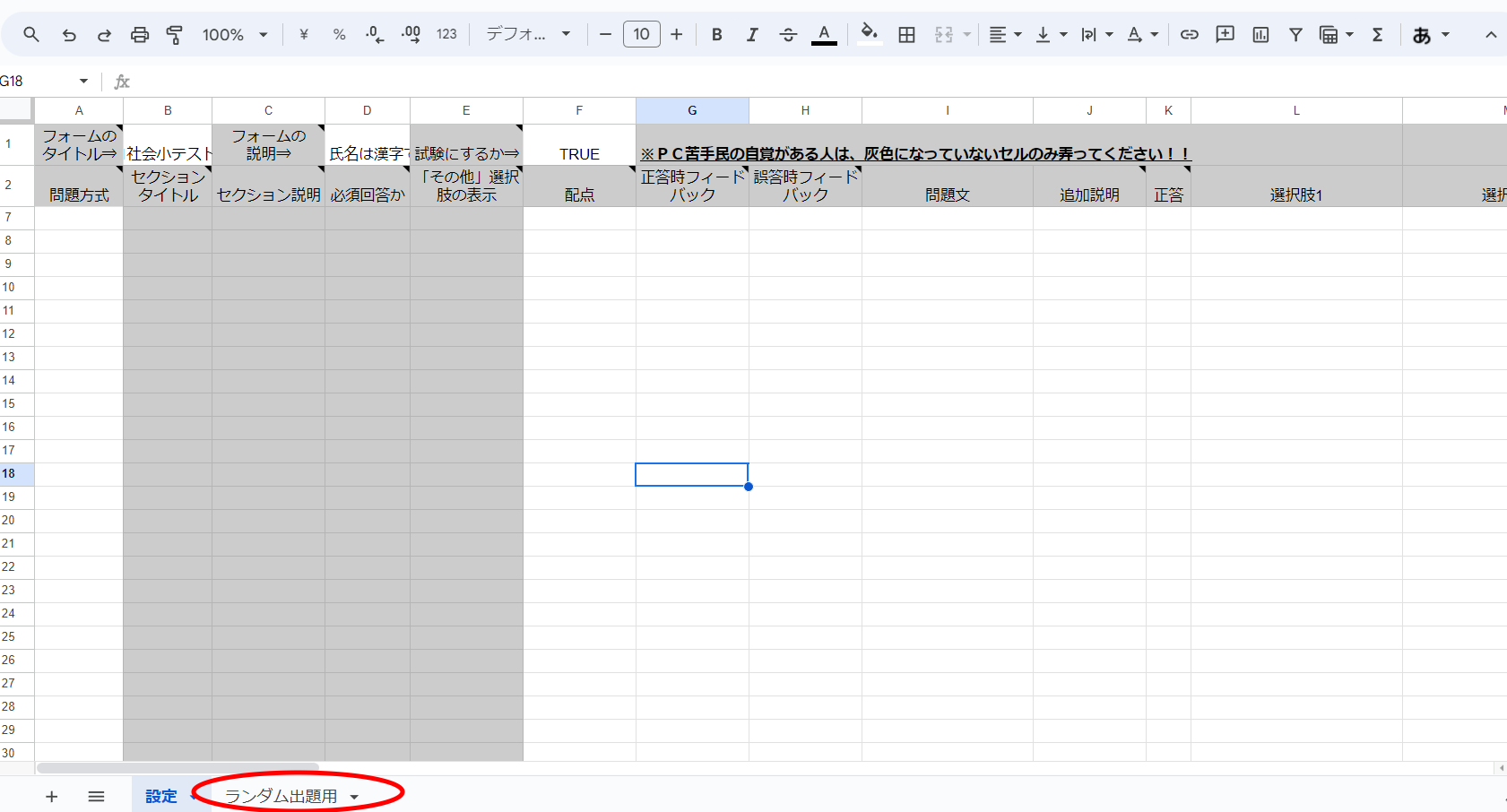Select the 必須回答か header cell
Viewport: 1507px width, 812px height.
click(x=368, y=186)
